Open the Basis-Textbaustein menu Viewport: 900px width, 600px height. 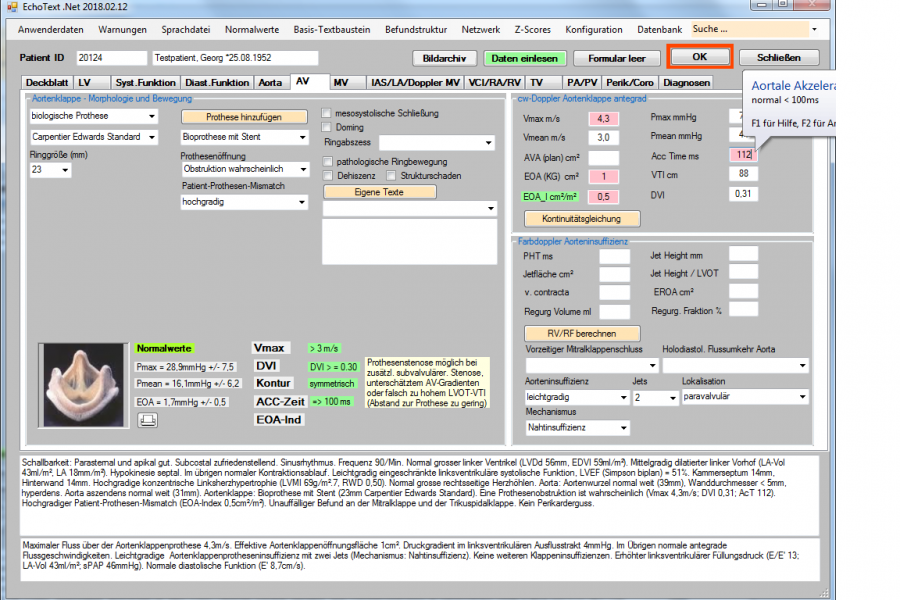332,30
